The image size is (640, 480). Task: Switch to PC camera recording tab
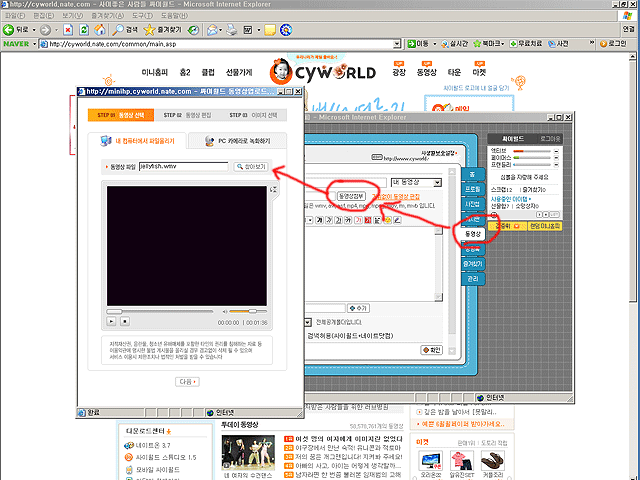click(x=238, y=141)
